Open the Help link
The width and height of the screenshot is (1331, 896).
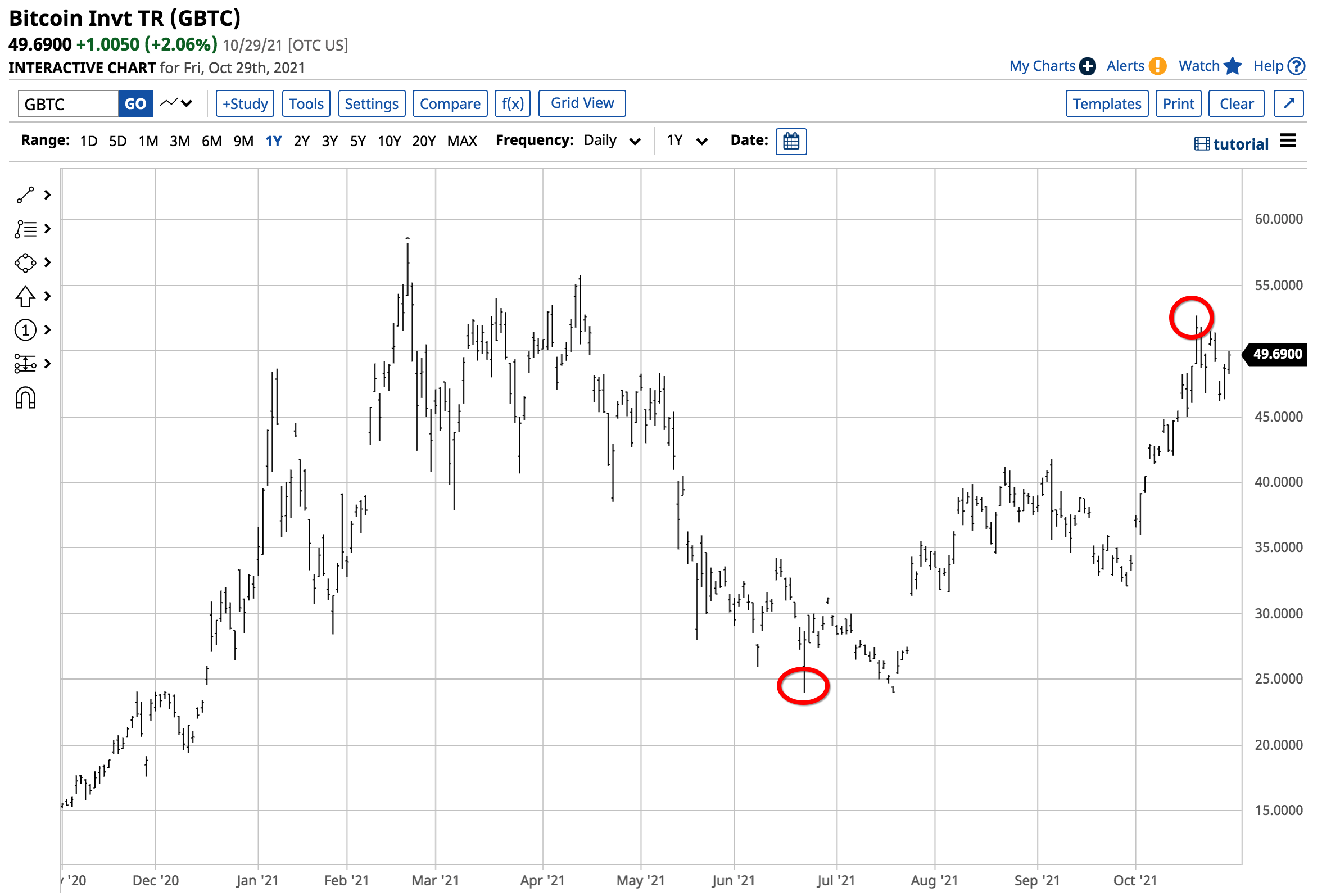point(1268,66)
